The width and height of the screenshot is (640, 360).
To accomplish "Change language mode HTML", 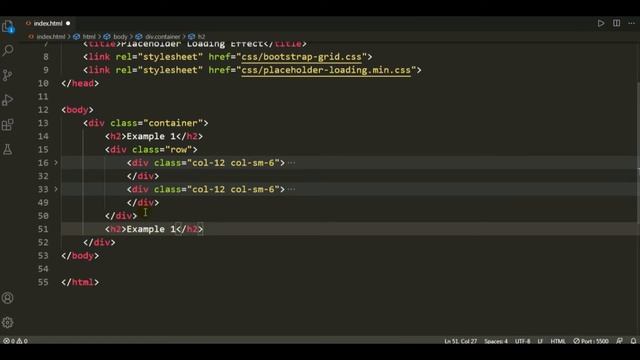I will point(558,341).
